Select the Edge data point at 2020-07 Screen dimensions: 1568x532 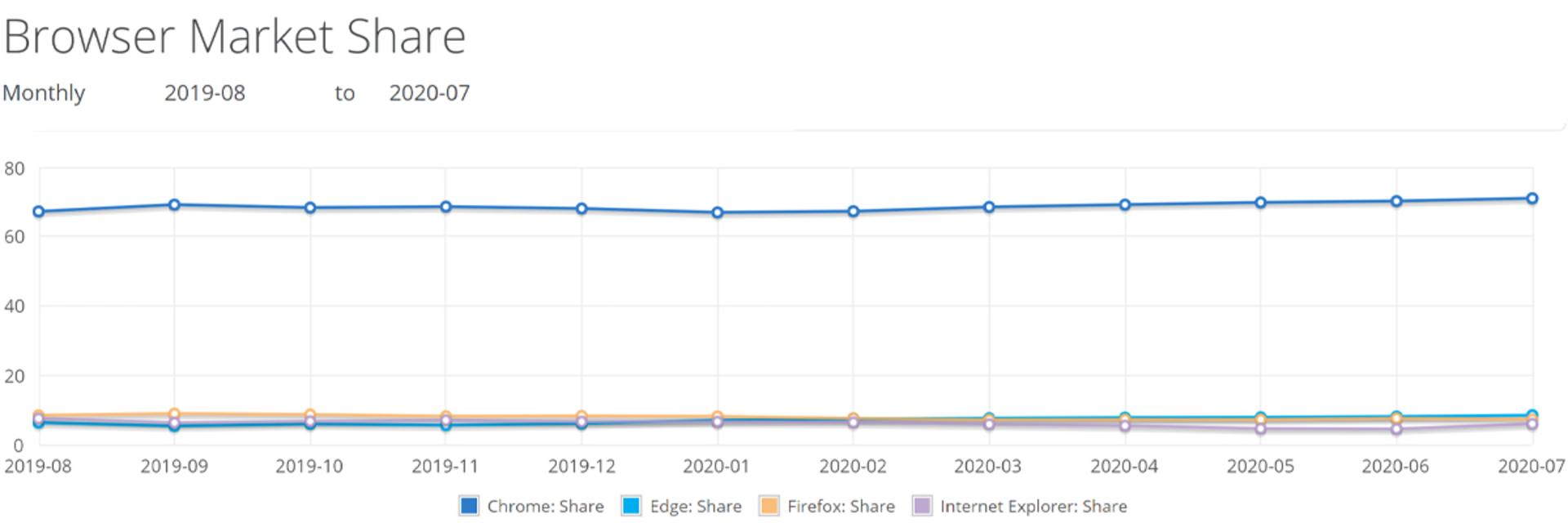click(1532, 415)
